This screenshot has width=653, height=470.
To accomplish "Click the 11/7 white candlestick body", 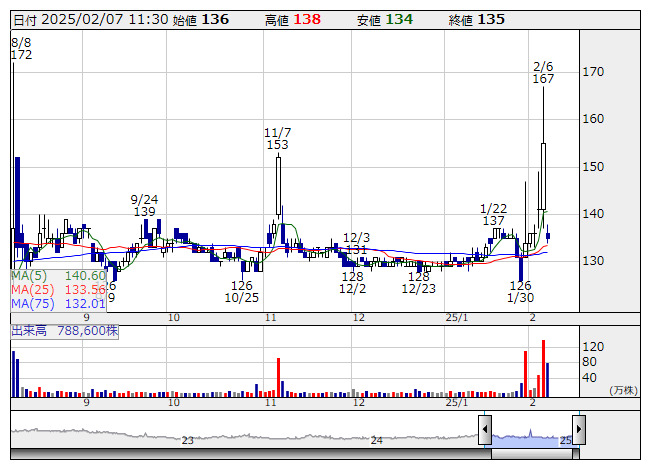I will tap(278, 186).
